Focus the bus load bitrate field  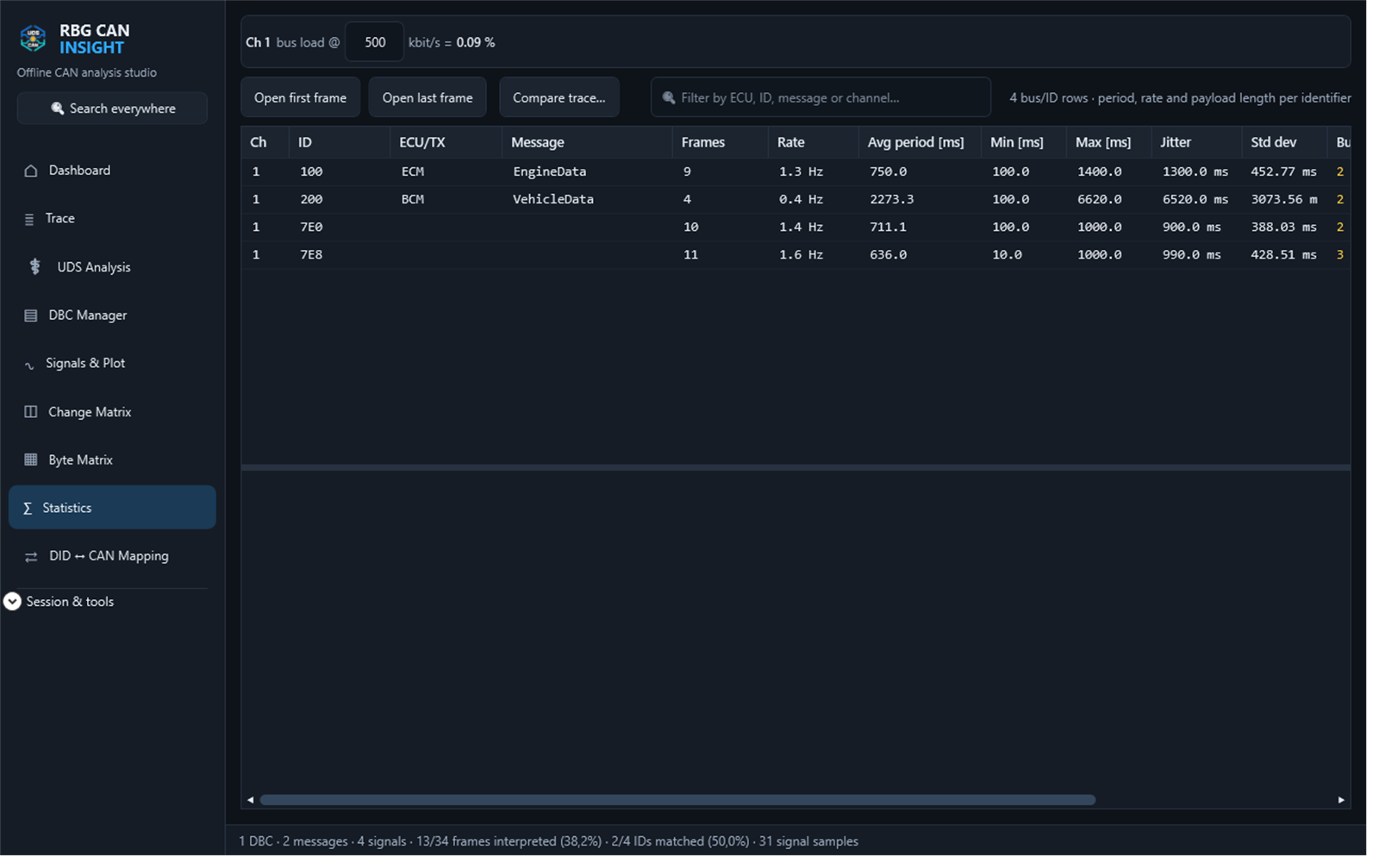[x=374, y=42]
